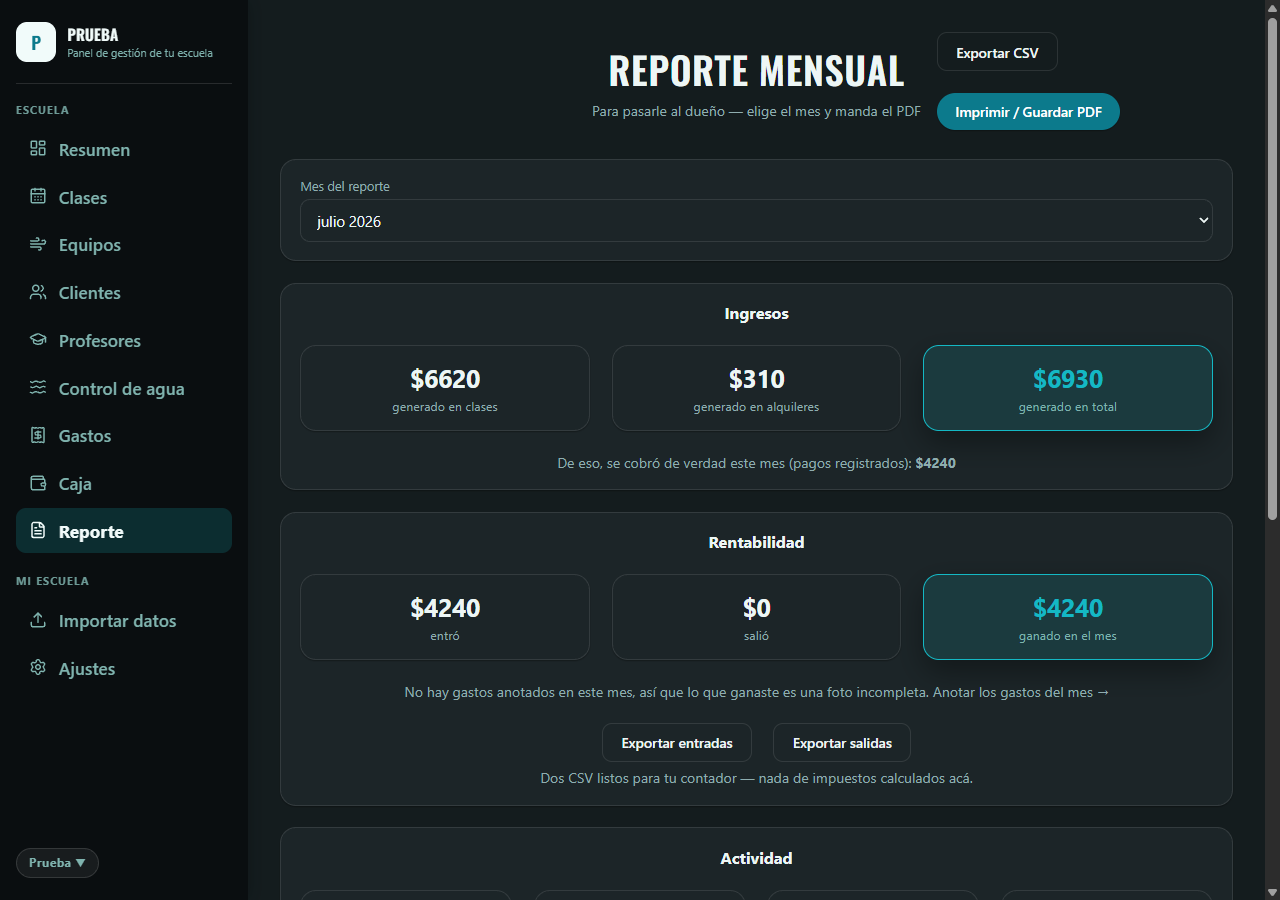Image resolution: width=1280 pixels, height=900 pixels.
Task: Open the Mes del reporte dropdown
Action: tap(756, 221)
